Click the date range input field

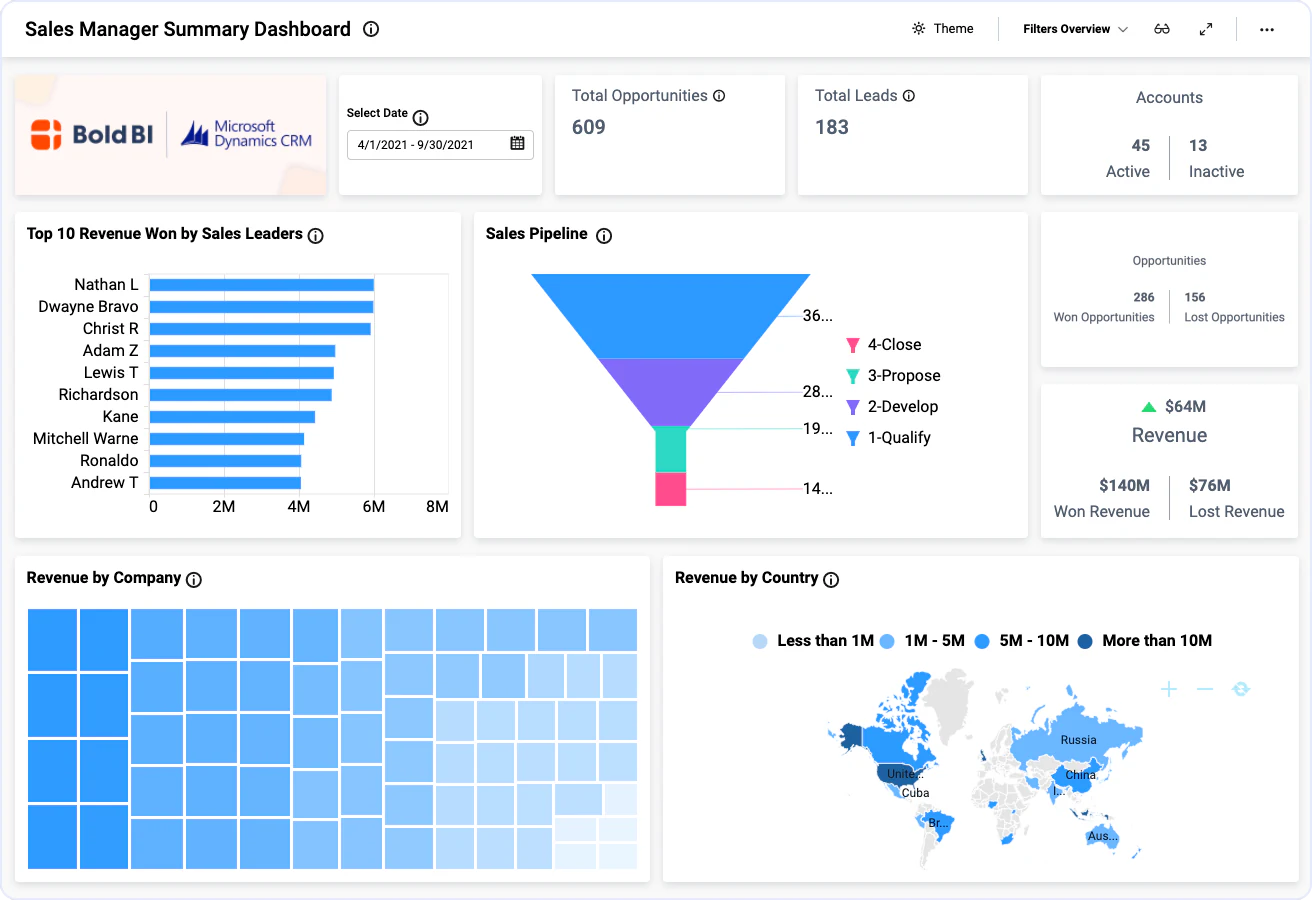tap(440, 144)
